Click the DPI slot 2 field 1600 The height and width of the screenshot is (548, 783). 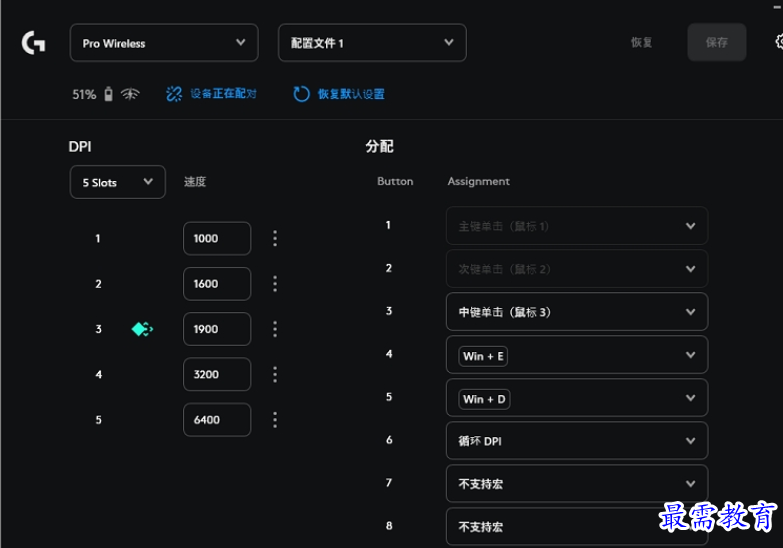[x=217, y=284]
